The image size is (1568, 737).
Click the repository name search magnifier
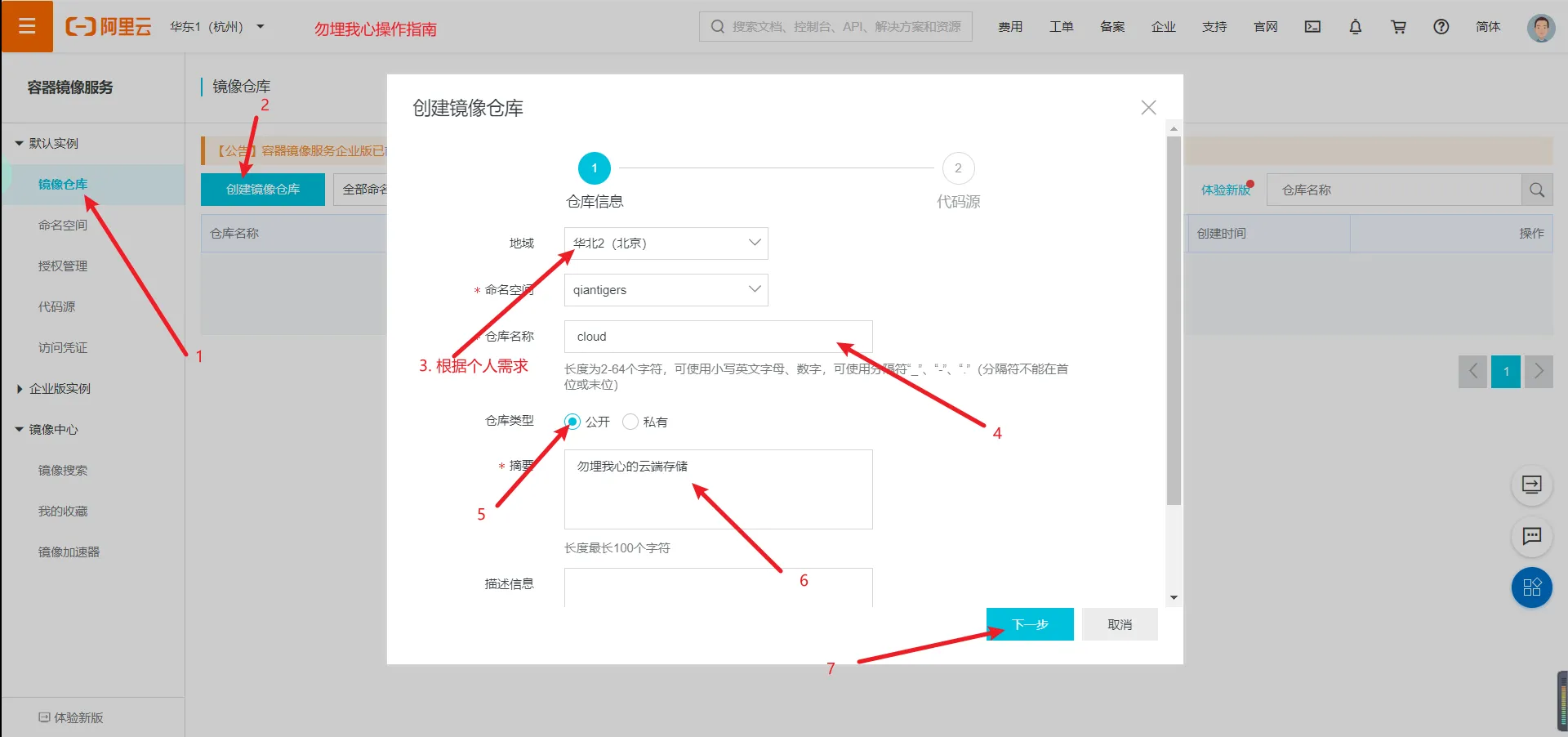(x=1537, y=190)
